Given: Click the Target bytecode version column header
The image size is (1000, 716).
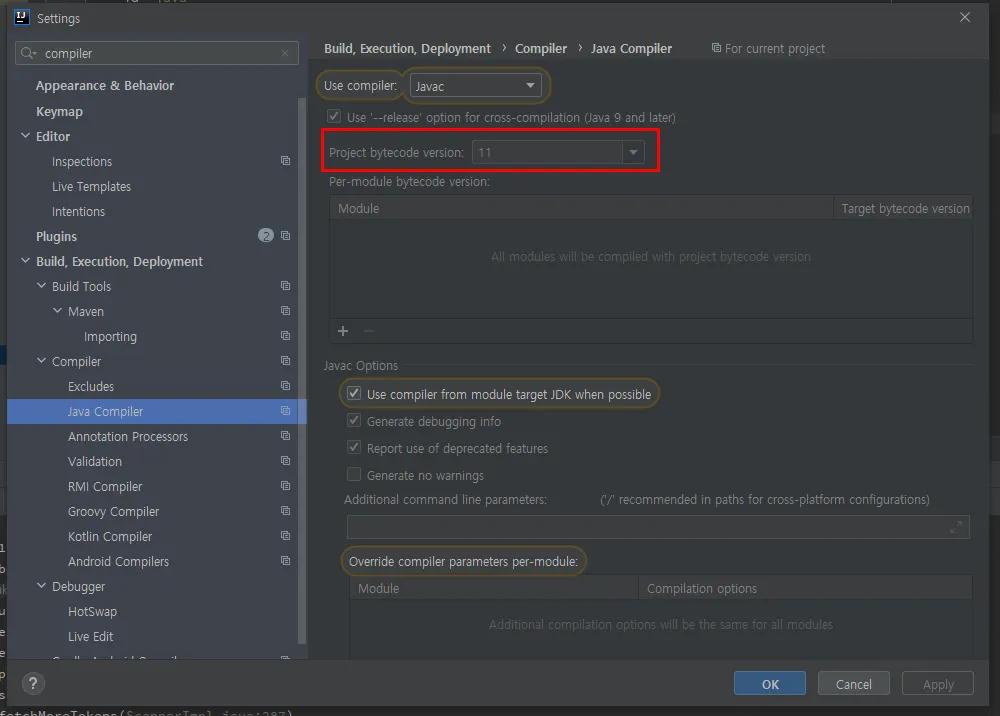Looking at the screenshot, I should click(x=905, y=208).
